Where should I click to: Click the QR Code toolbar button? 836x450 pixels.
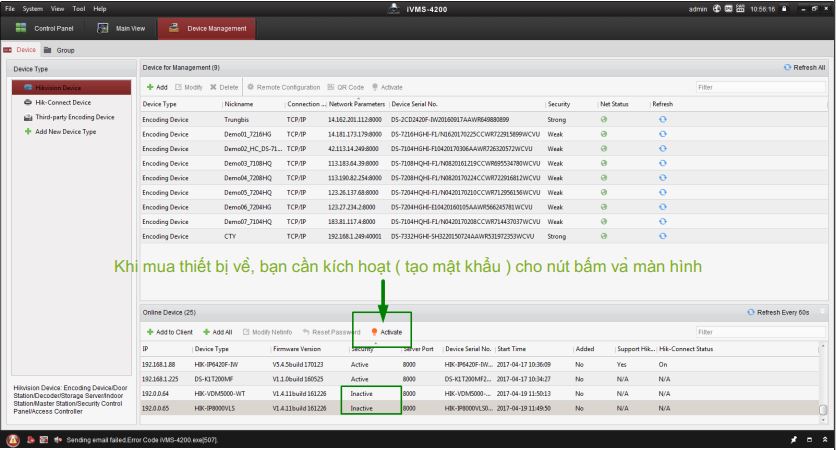tap(345, 87)
